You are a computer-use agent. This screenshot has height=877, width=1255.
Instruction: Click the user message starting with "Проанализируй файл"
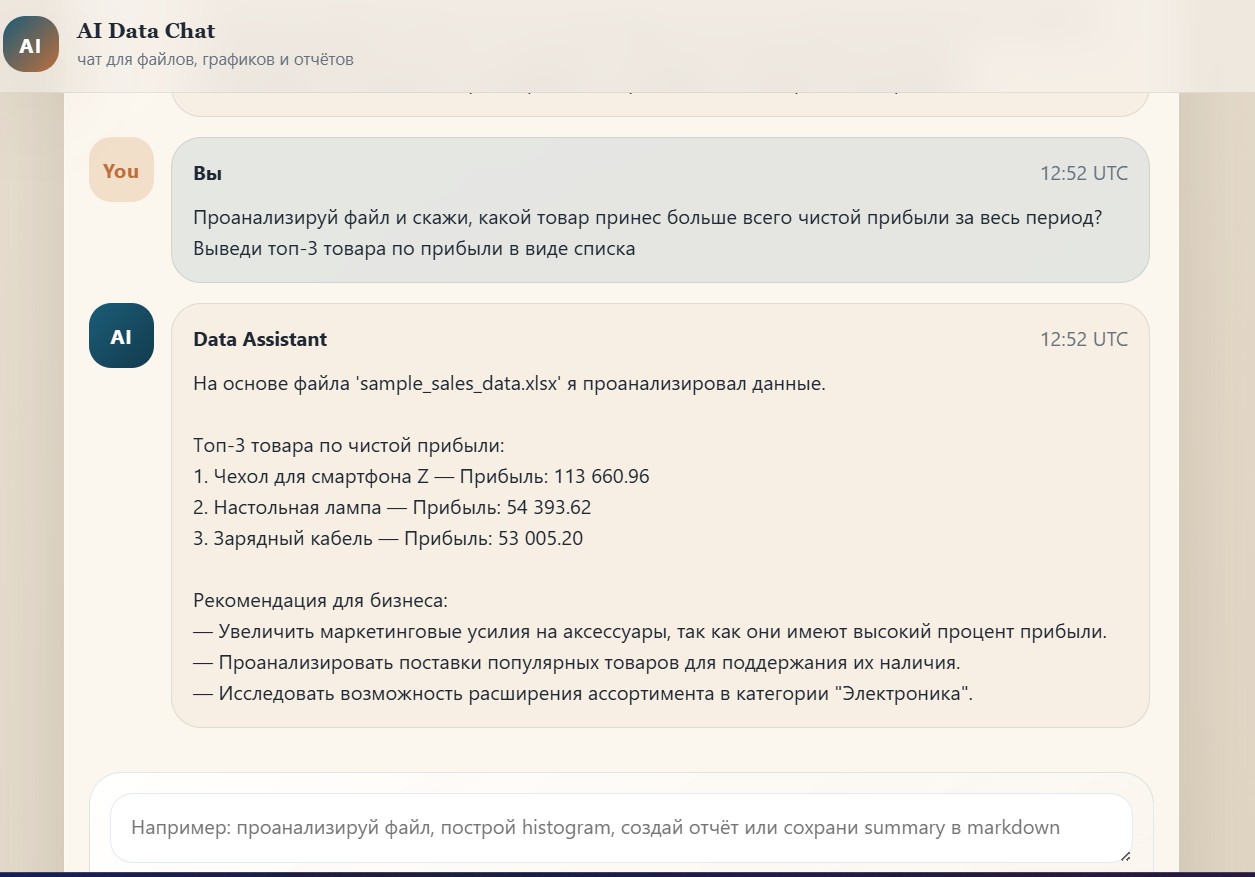point(647,233)
